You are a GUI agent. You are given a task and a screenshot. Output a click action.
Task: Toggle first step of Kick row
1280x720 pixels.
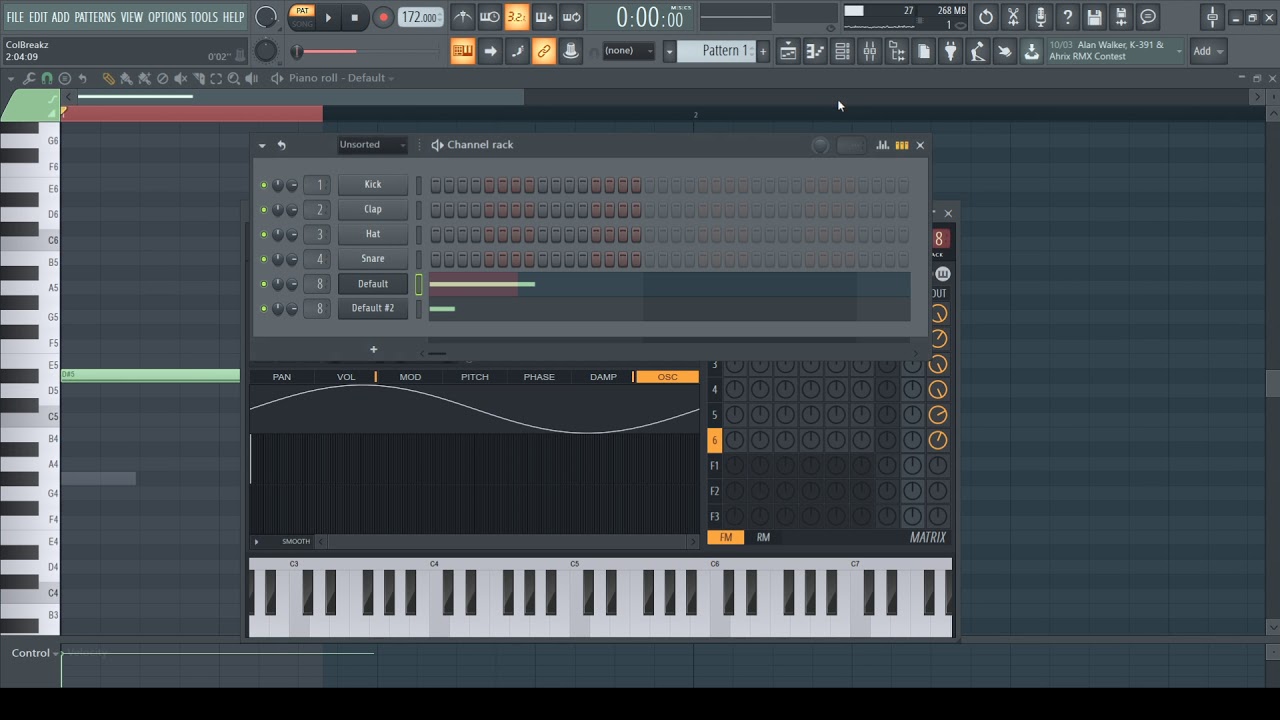tap(436, 185)
